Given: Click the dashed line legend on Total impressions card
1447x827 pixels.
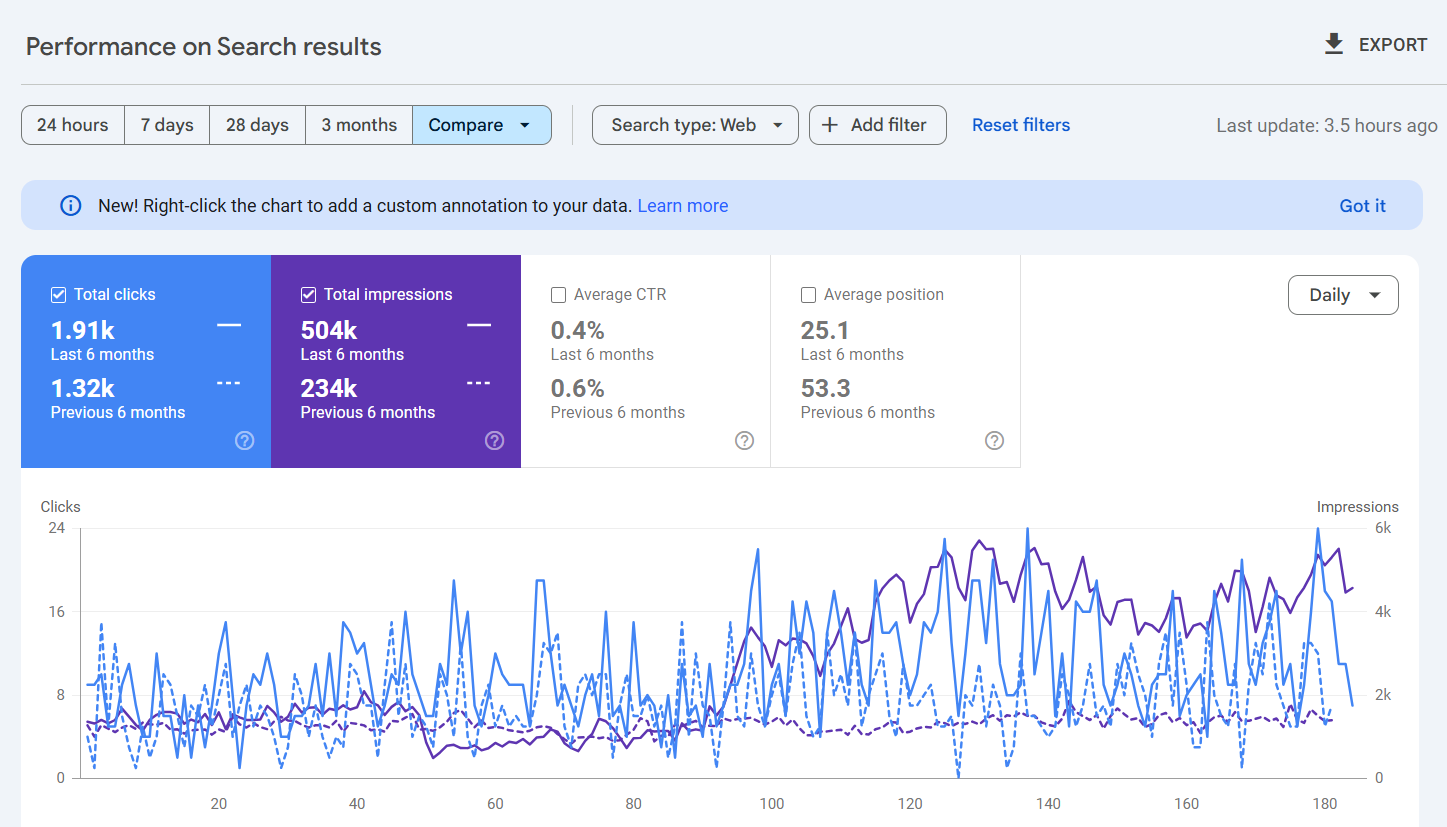Looking at the screenshot, I should [478, 382].
